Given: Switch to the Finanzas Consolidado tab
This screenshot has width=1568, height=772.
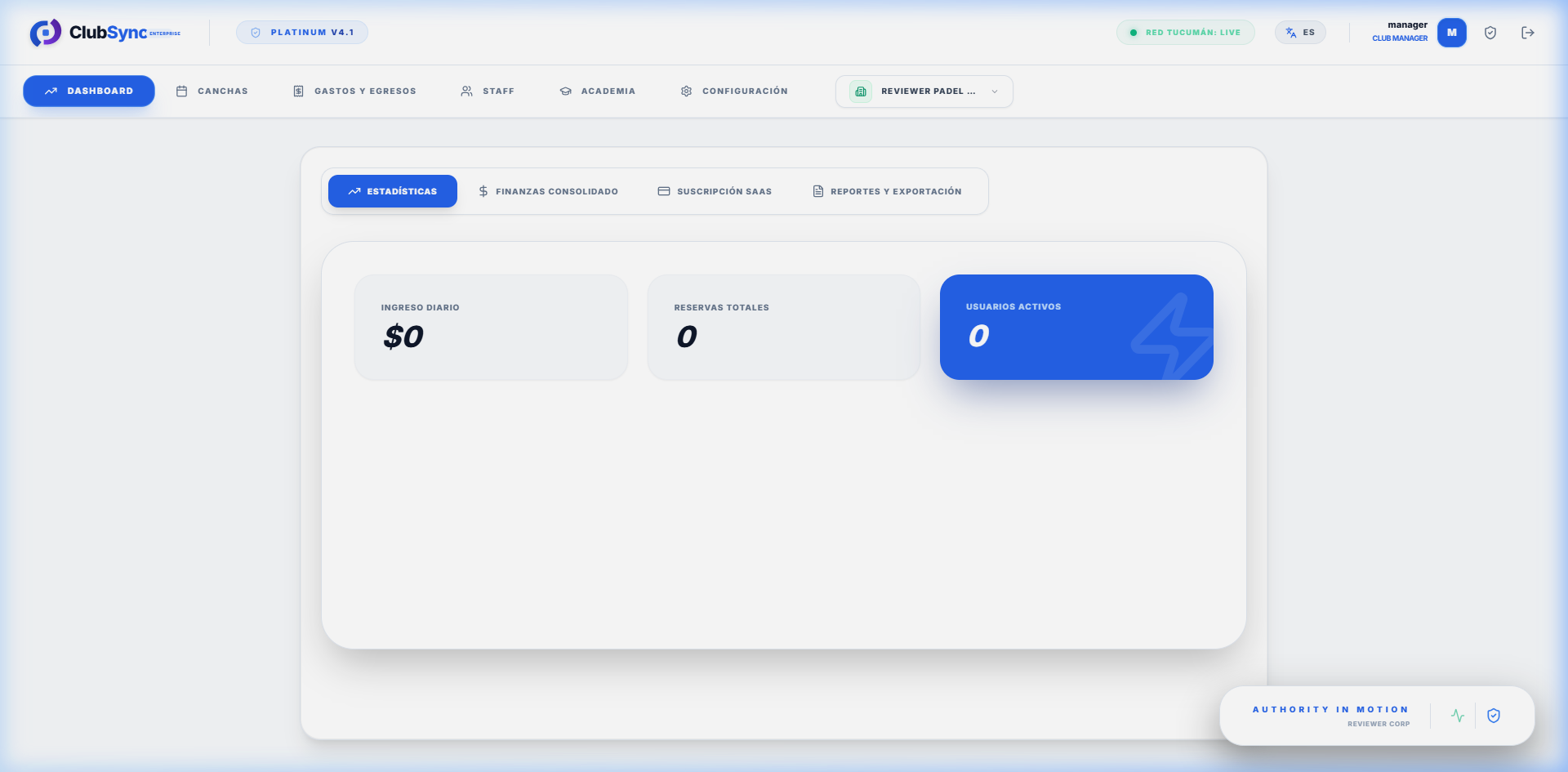Looking at the screenshot, I should 548,190.
